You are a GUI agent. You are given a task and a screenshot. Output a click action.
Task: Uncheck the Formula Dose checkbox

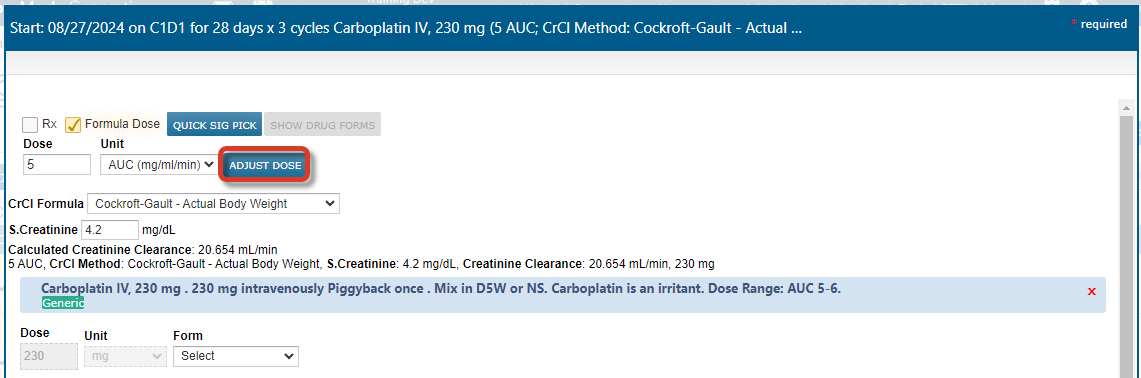(73, 125)
